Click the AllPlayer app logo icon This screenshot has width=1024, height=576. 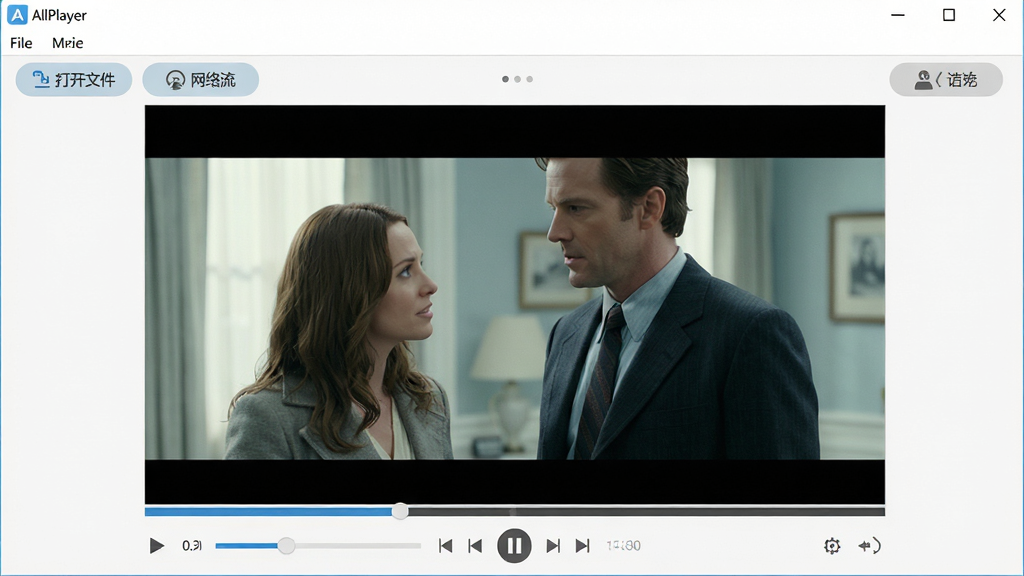pyautogui.click(x=17, y=15)
